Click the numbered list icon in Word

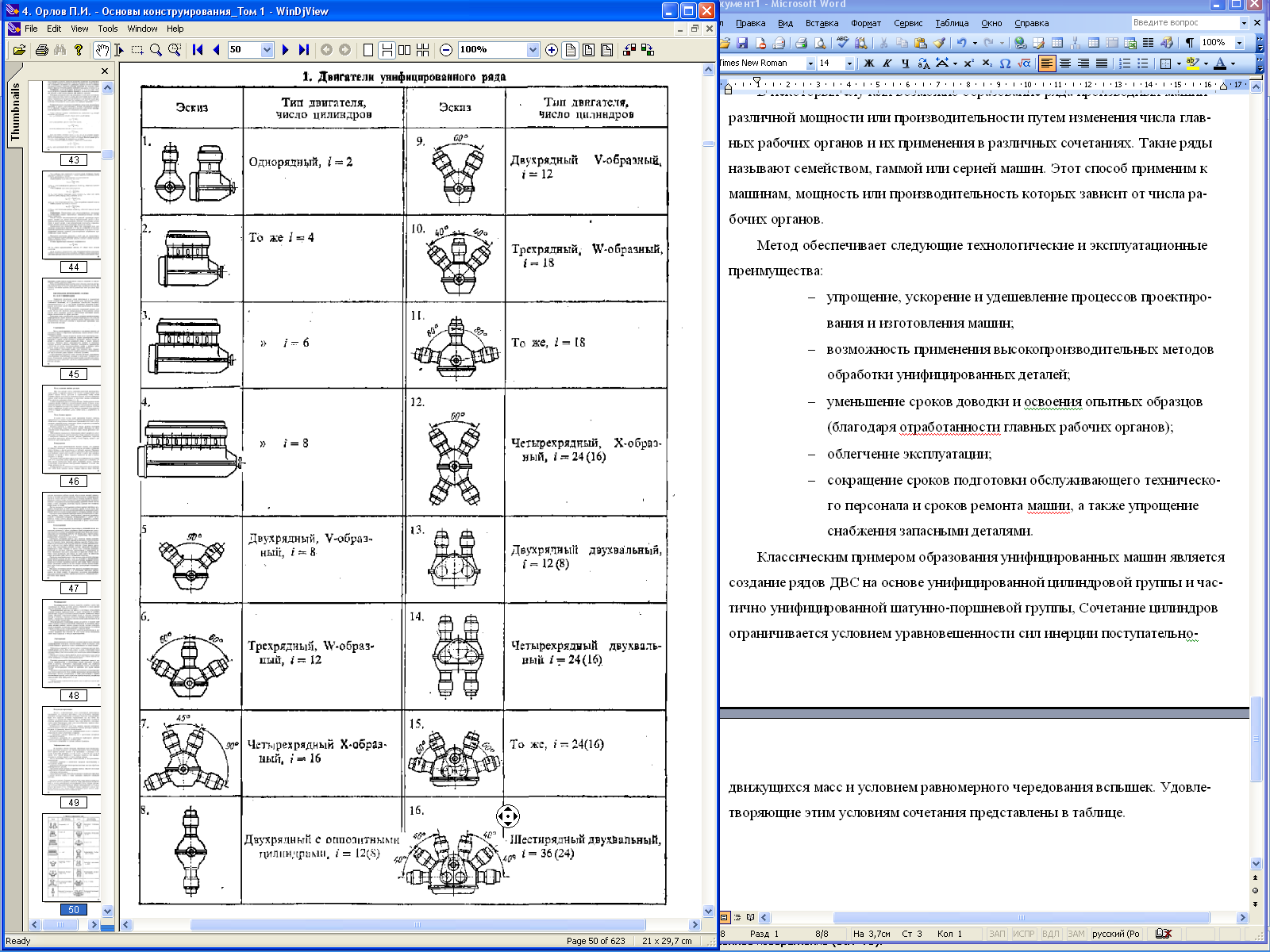point(1125,63)
